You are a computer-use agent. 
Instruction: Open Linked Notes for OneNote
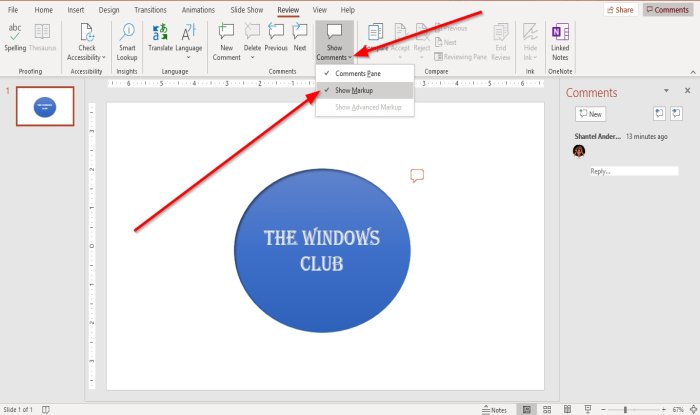point(560,42)
